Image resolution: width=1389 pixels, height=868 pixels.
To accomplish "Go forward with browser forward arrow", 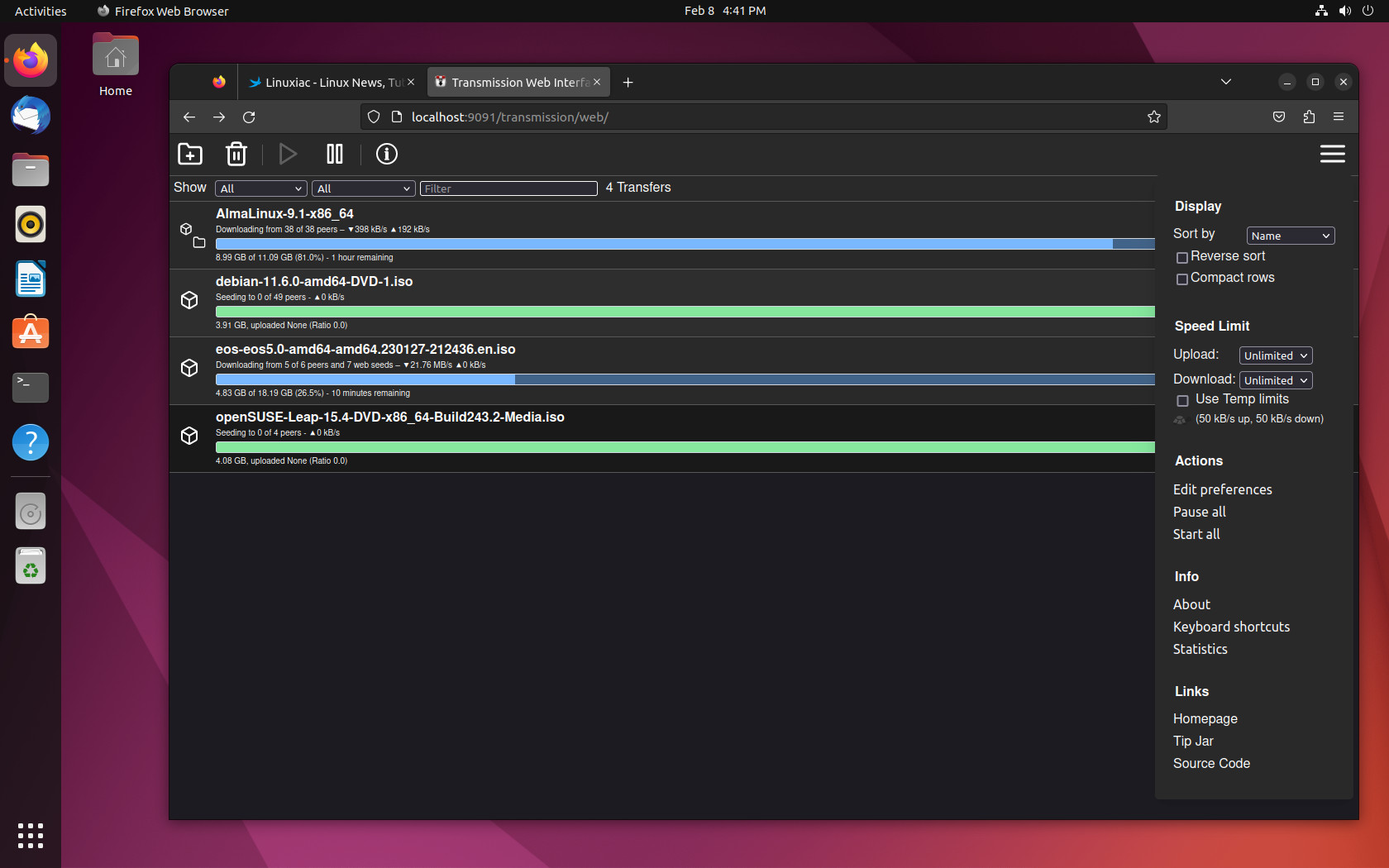I will click(x=219, y=117).
